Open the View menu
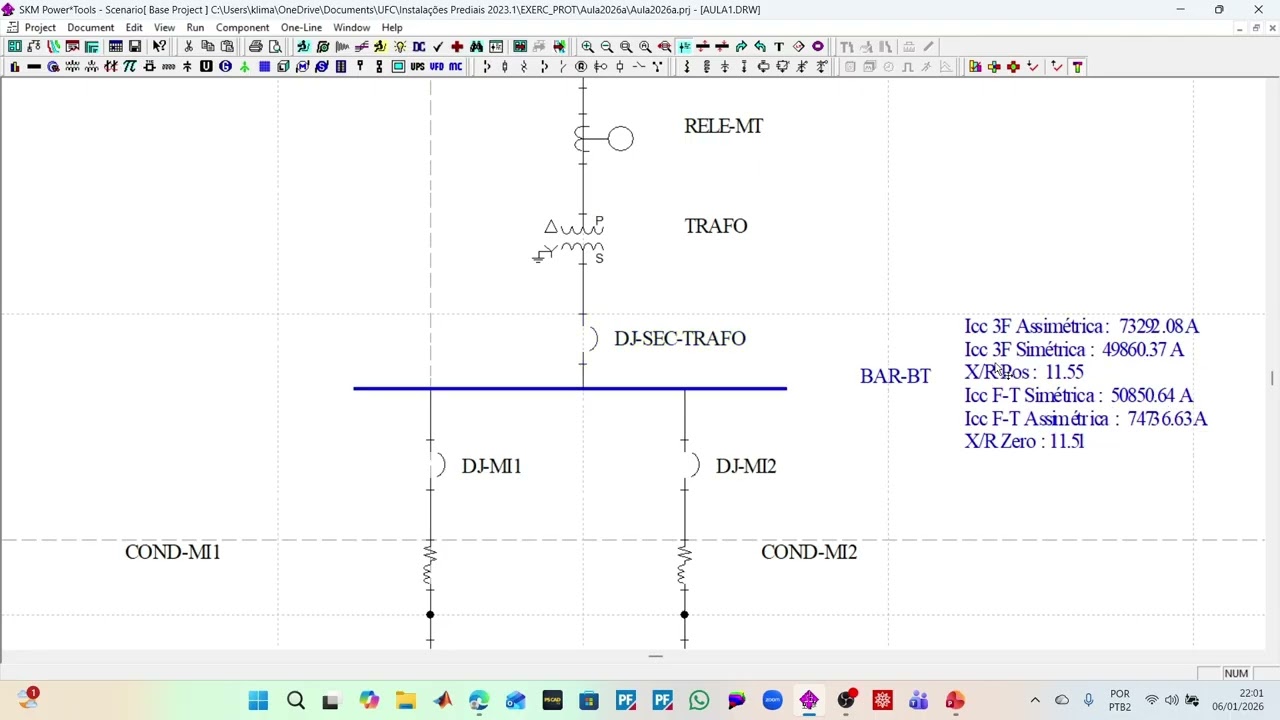Image resolution: width=1280 pixels, height=720 pixels. pyautogui.click(x=164, y=27)
